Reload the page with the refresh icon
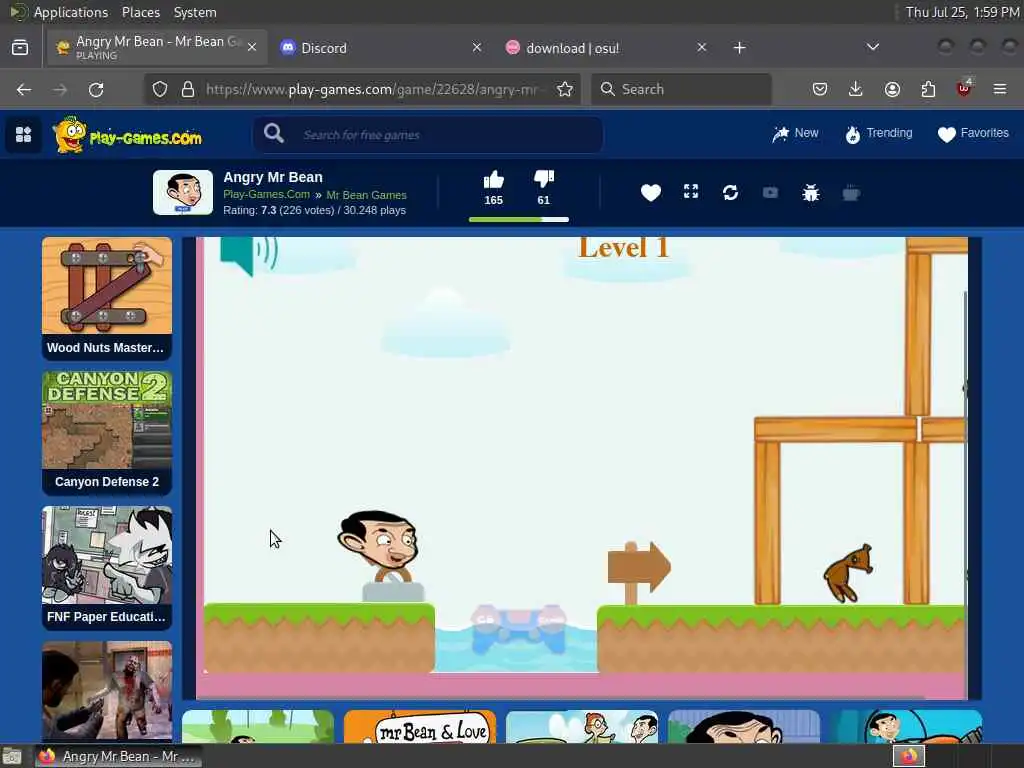1024x768 pixels. coord(96,89)
